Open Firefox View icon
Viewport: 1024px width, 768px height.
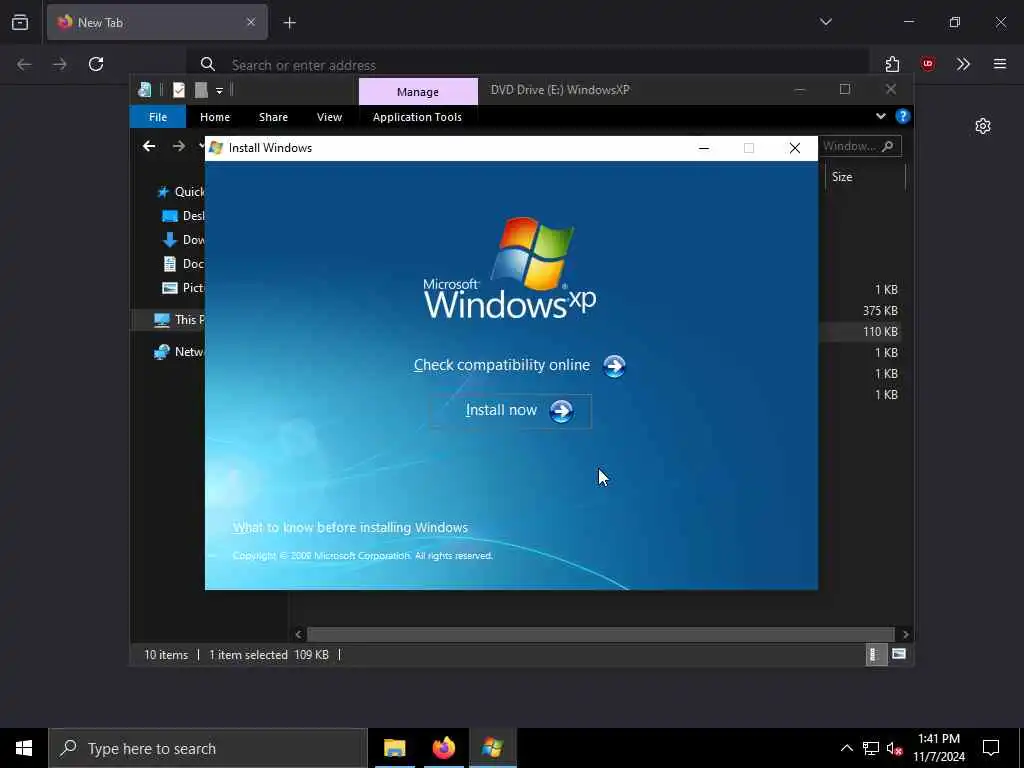tap(20, 23)
